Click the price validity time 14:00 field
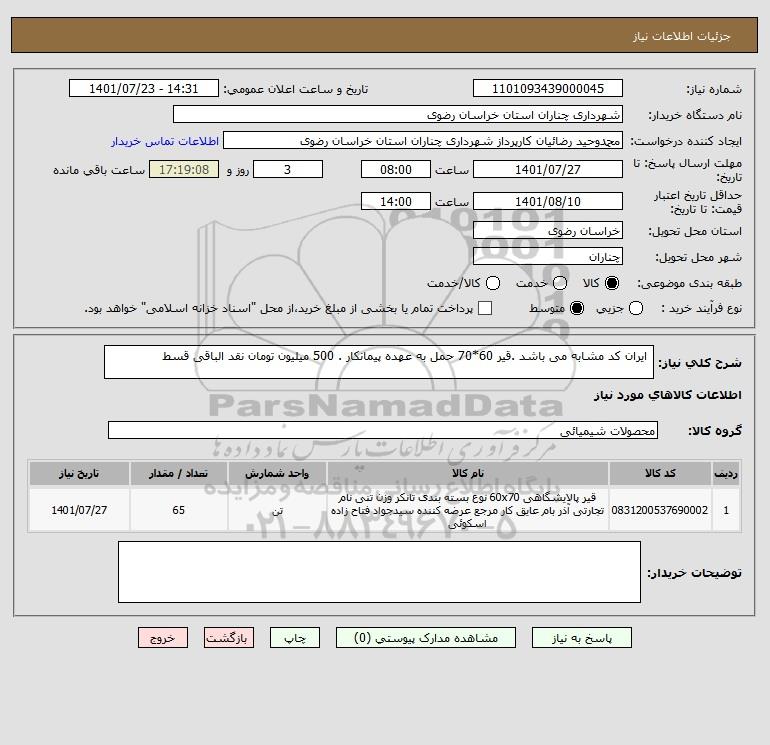Screen dimensions: 770x745 click(x=396, y=201)
